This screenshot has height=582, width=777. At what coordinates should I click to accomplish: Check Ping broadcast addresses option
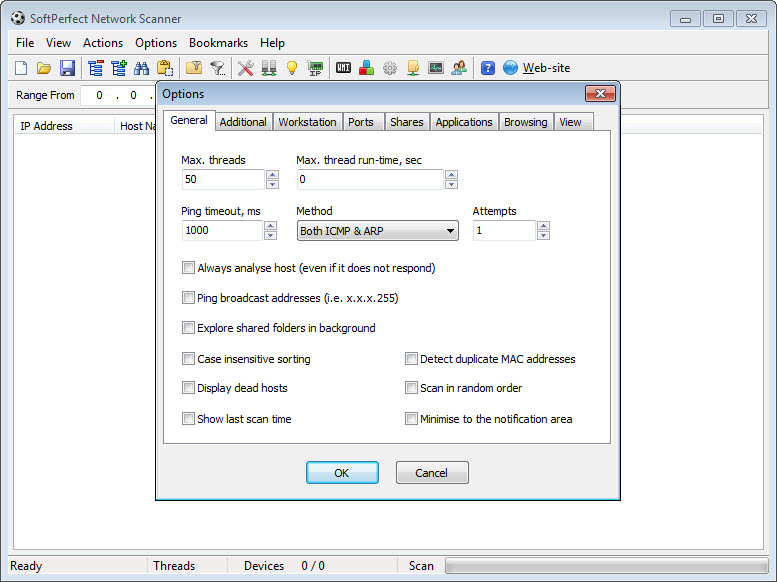coord(188,298)
